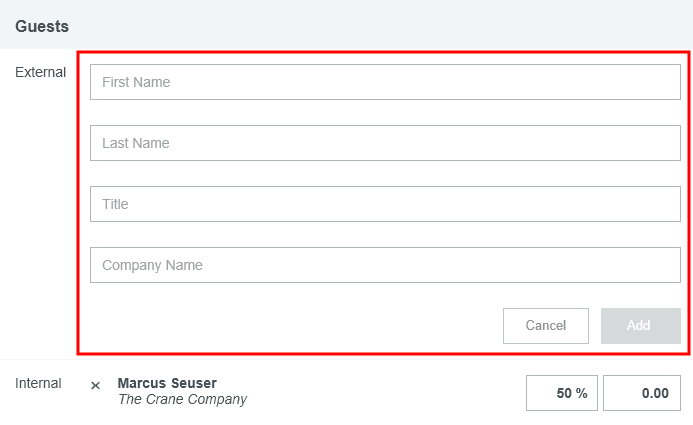This screenshot has width=693, height=425.
Task: Click into the Company Name field
Action: (385, 265)
